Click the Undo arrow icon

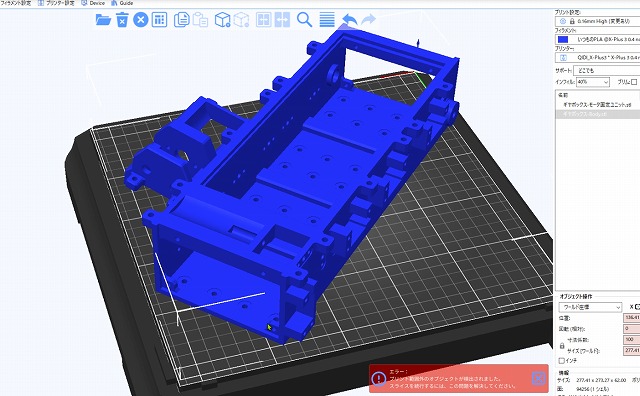point(349,20)
